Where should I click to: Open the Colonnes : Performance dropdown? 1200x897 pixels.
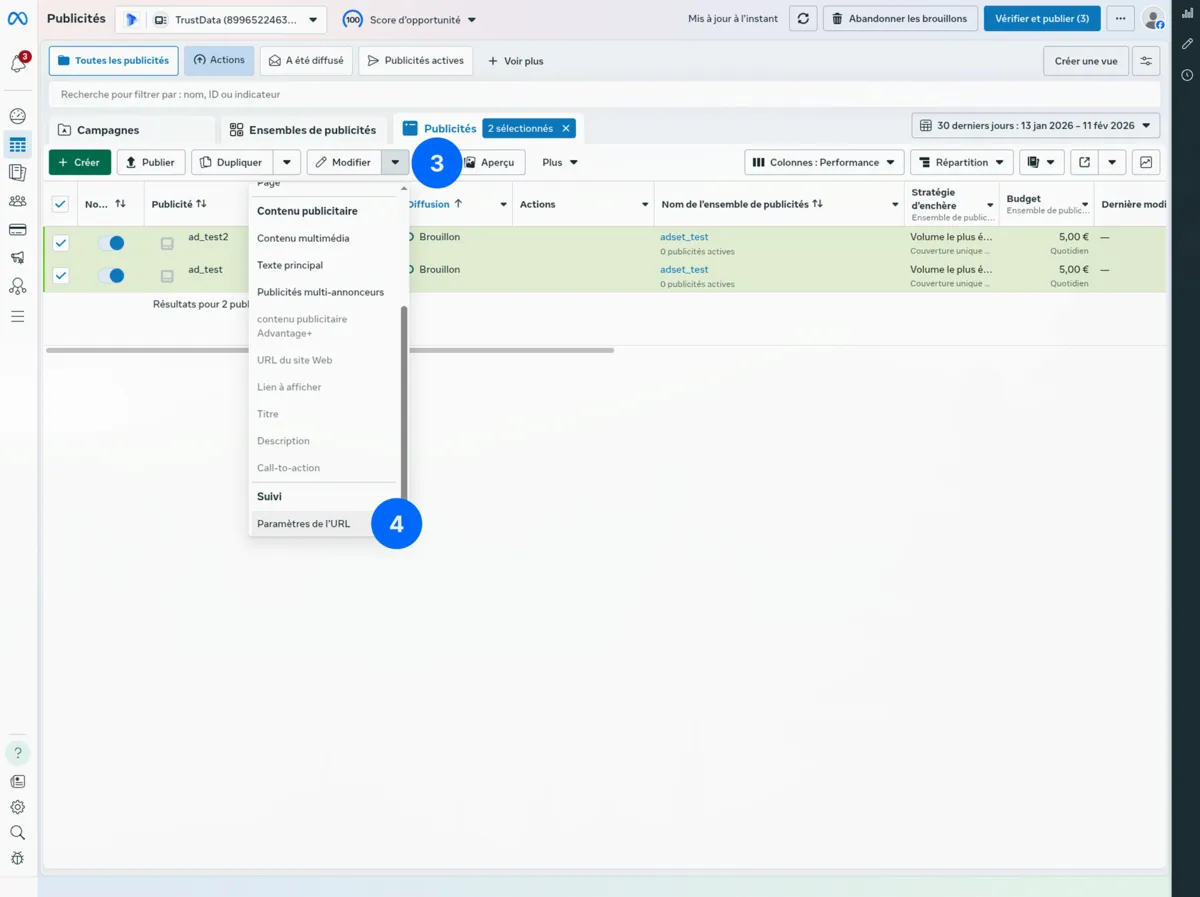824,161
